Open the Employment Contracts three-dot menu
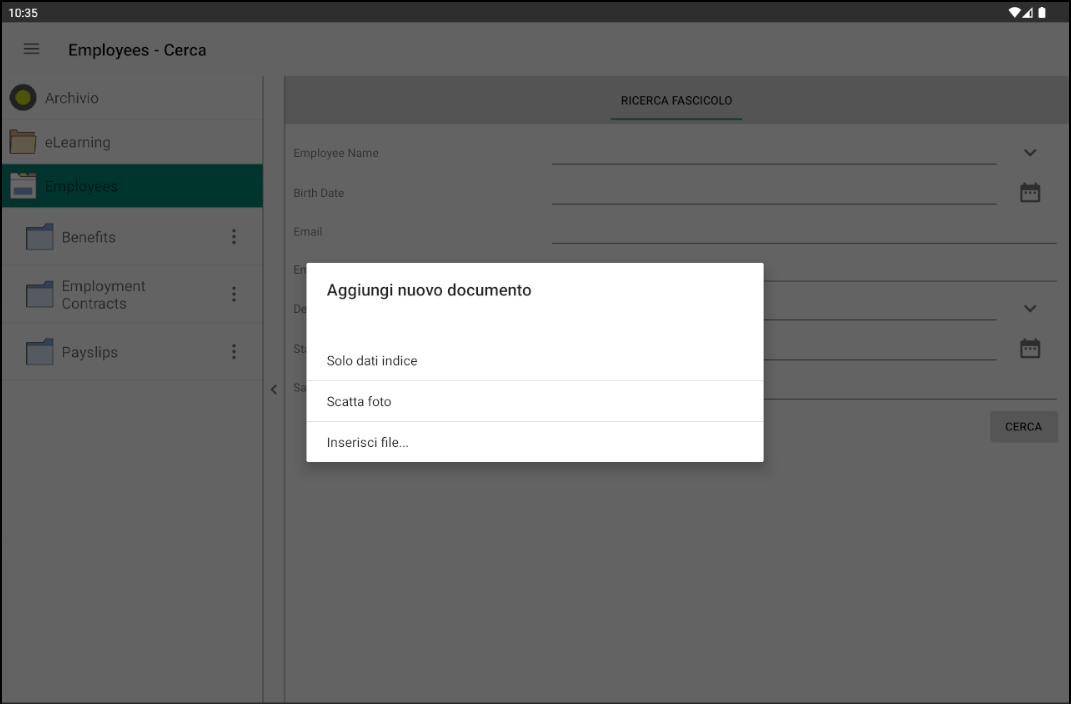Screen dimensions: 1071x704 (233, 294)
